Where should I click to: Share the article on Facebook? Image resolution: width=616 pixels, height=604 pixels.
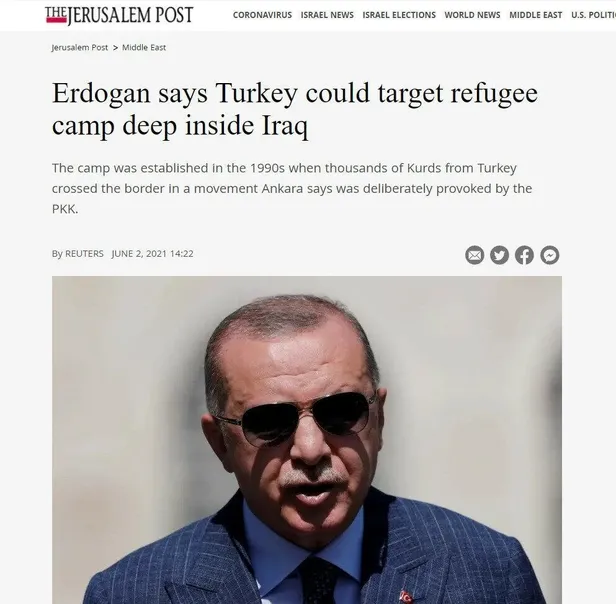524,255
